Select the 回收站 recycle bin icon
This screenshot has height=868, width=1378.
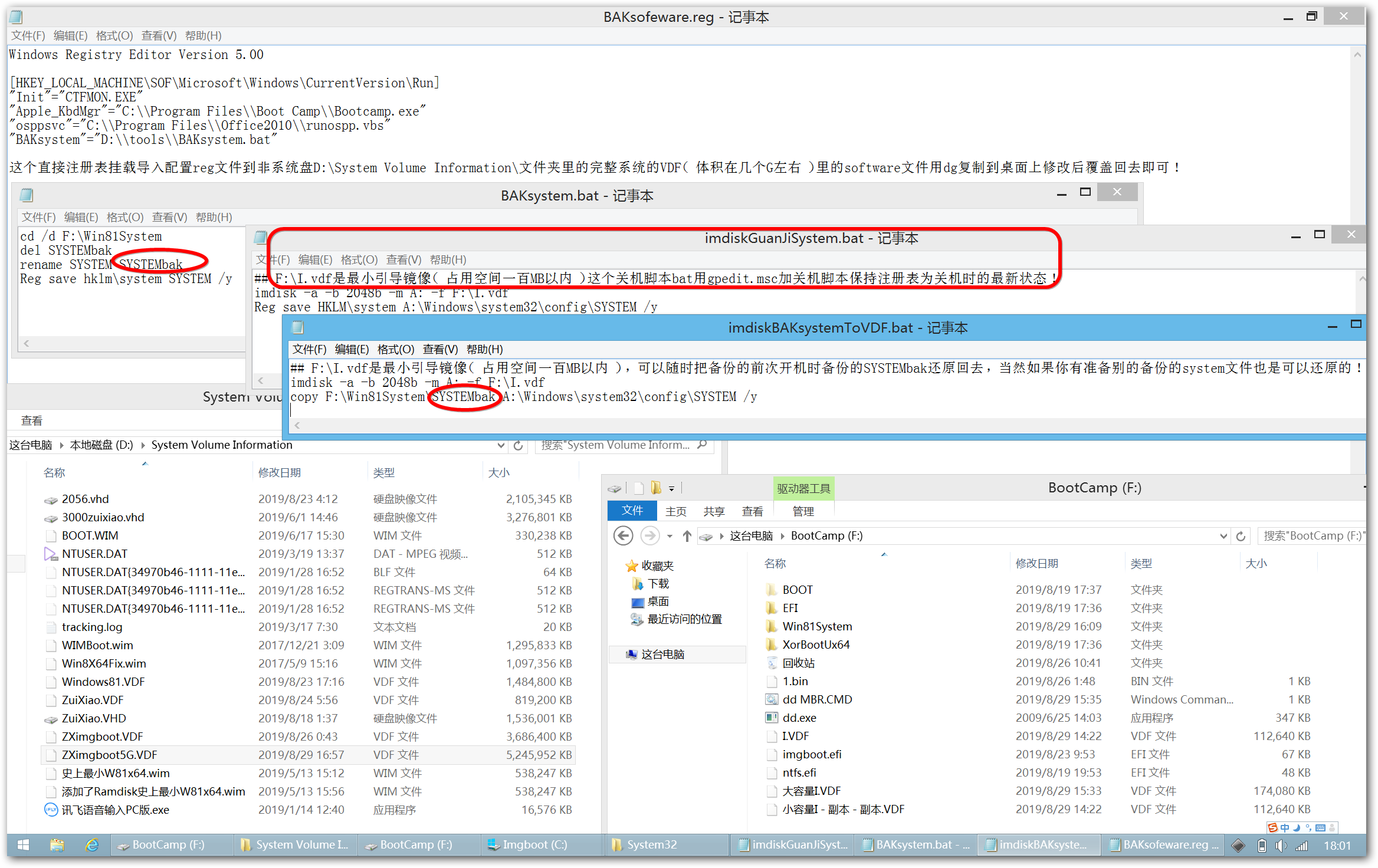[x=772, y=663]
